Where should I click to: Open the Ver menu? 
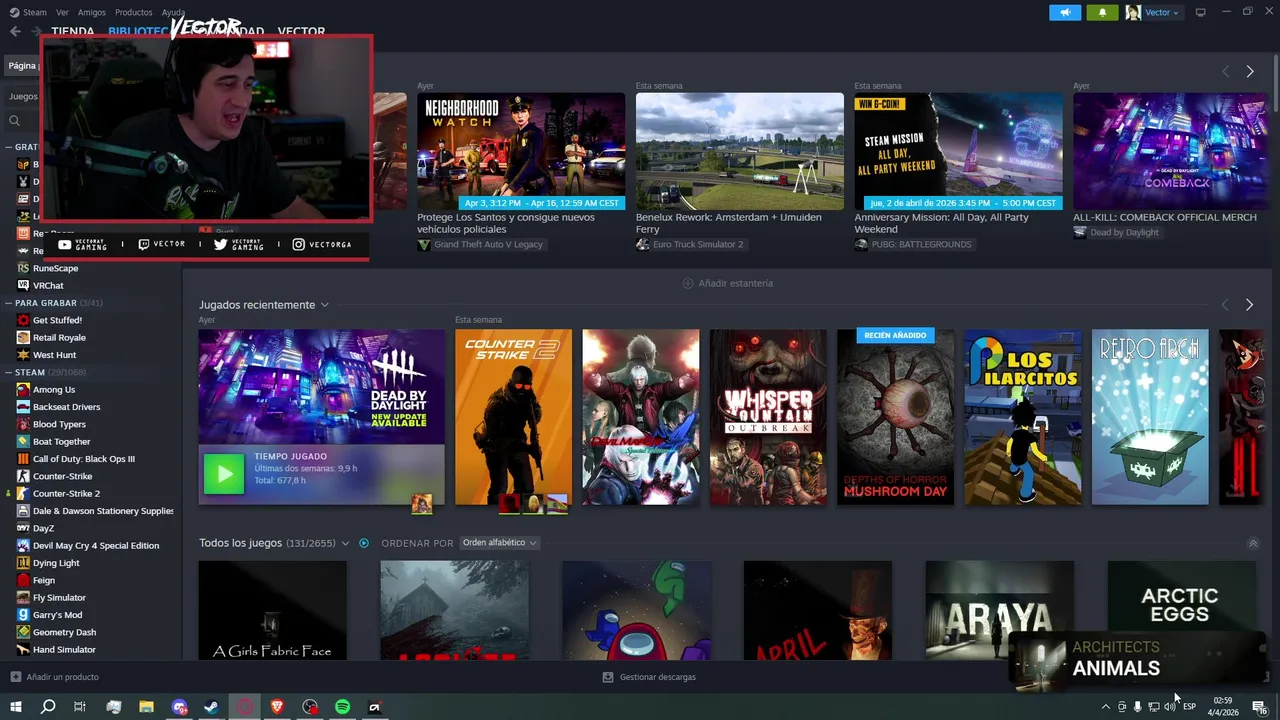click(63, 12)
